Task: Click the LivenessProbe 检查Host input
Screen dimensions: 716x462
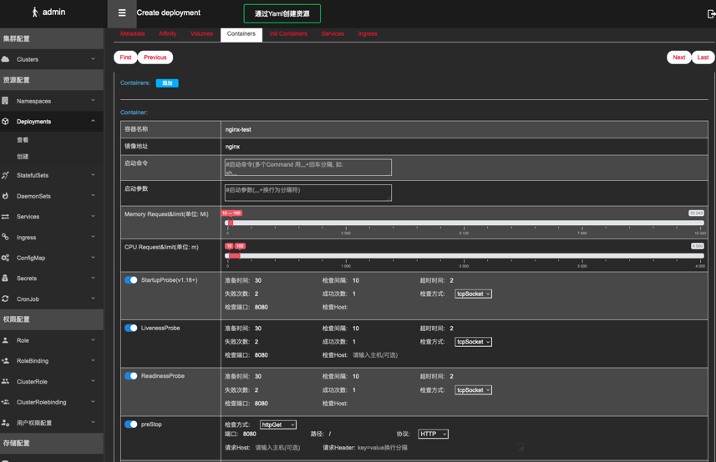Action: (375, 355)
